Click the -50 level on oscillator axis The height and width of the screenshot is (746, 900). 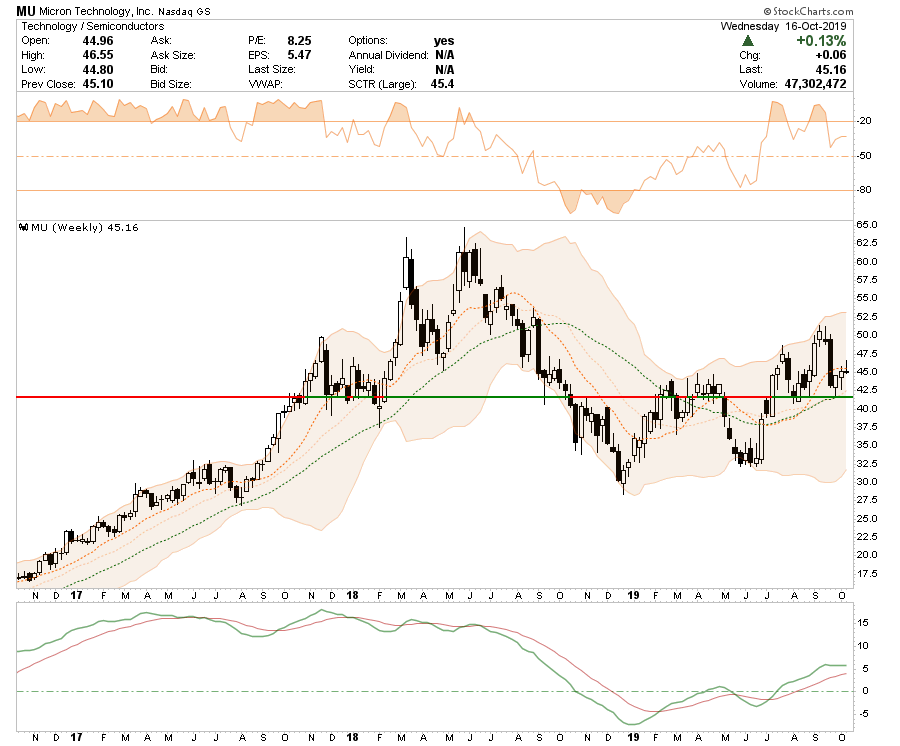click(864, 156)
